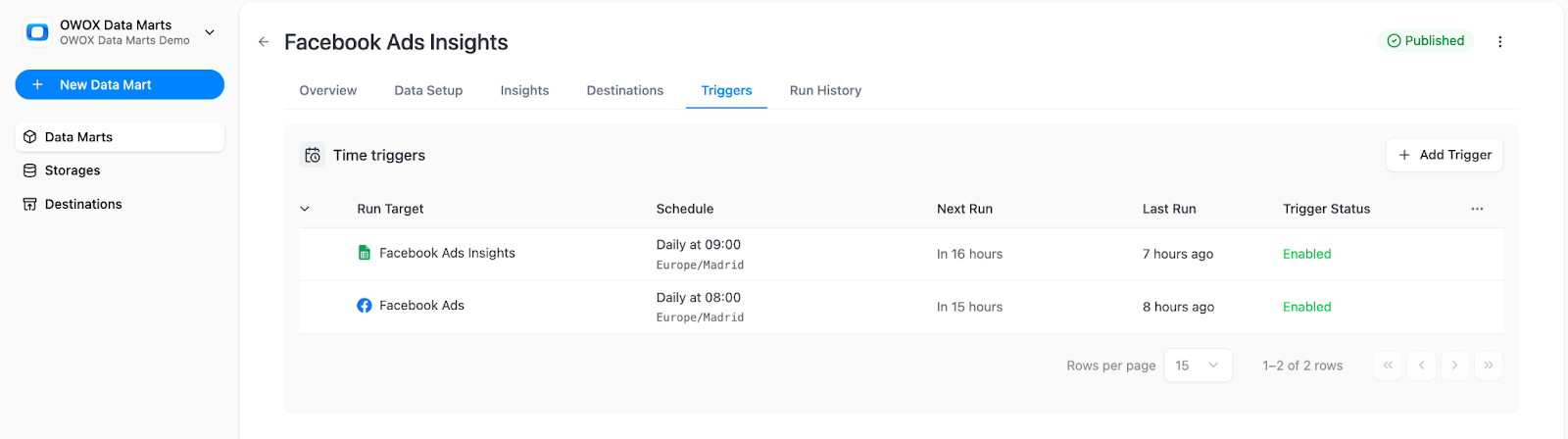Go to the previous page

tap(1421, 366)
